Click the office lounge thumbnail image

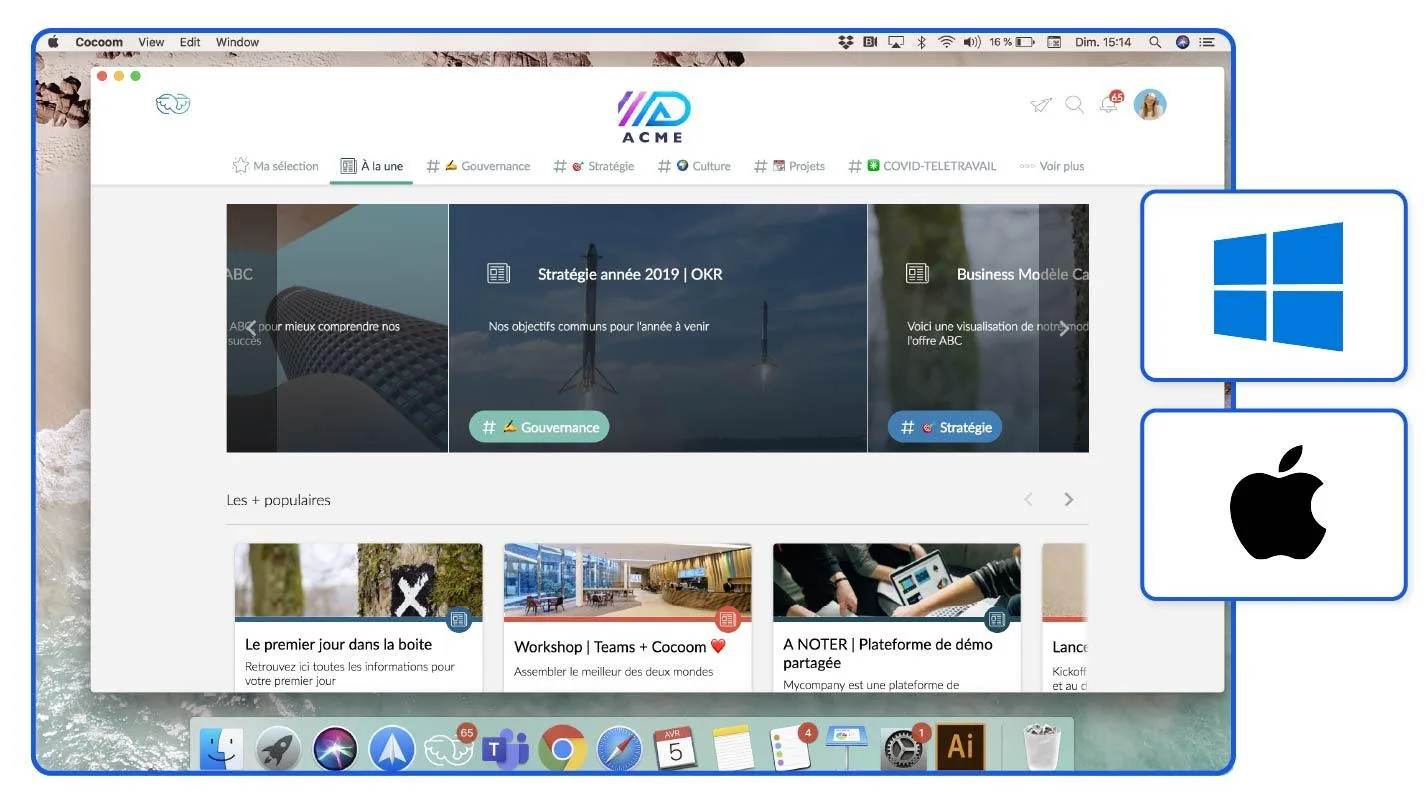point(627,580)
